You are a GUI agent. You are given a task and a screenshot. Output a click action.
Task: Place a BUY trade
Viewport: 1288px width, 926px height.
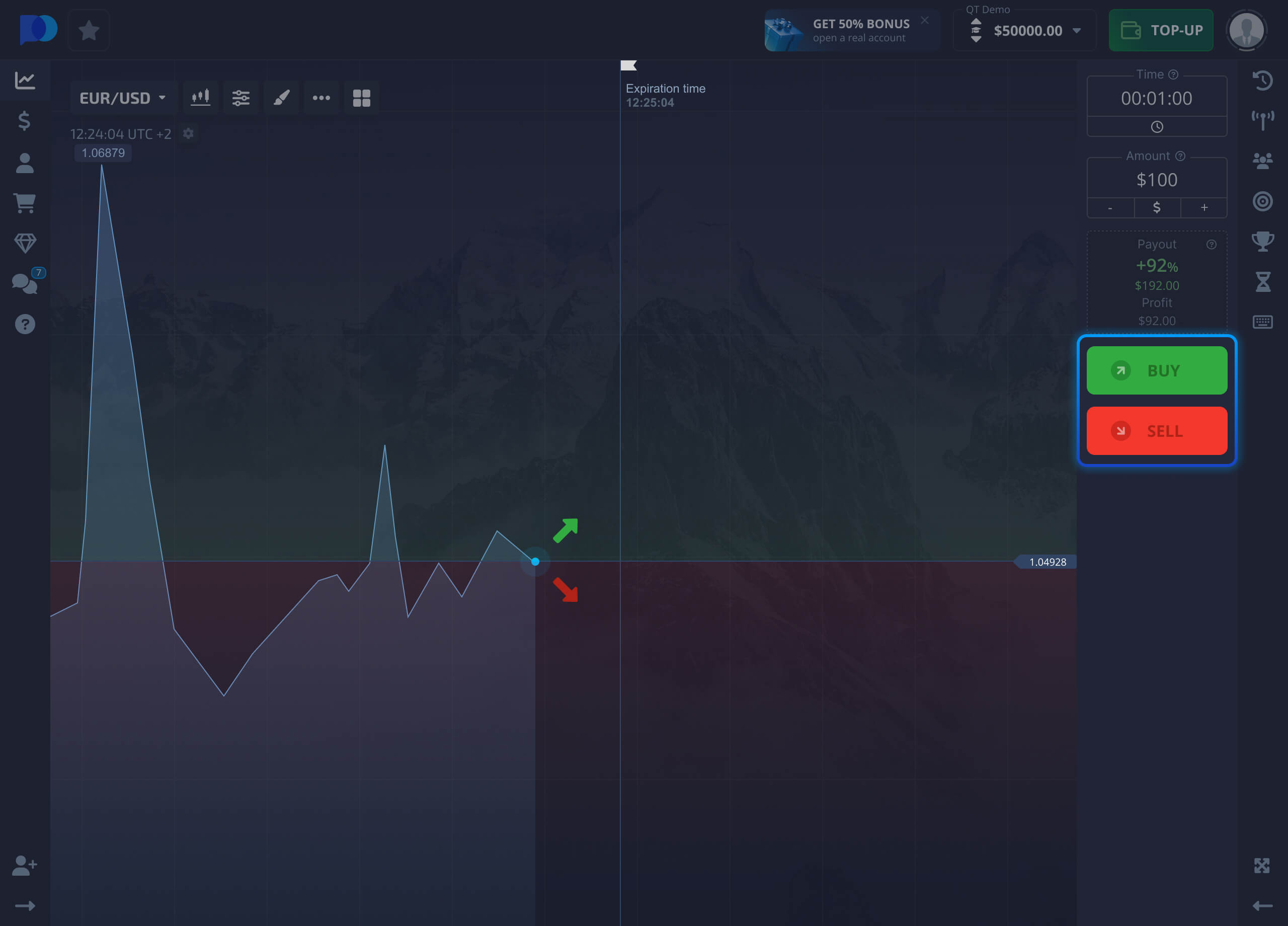pyautogui.click(x=1157, y=370)
